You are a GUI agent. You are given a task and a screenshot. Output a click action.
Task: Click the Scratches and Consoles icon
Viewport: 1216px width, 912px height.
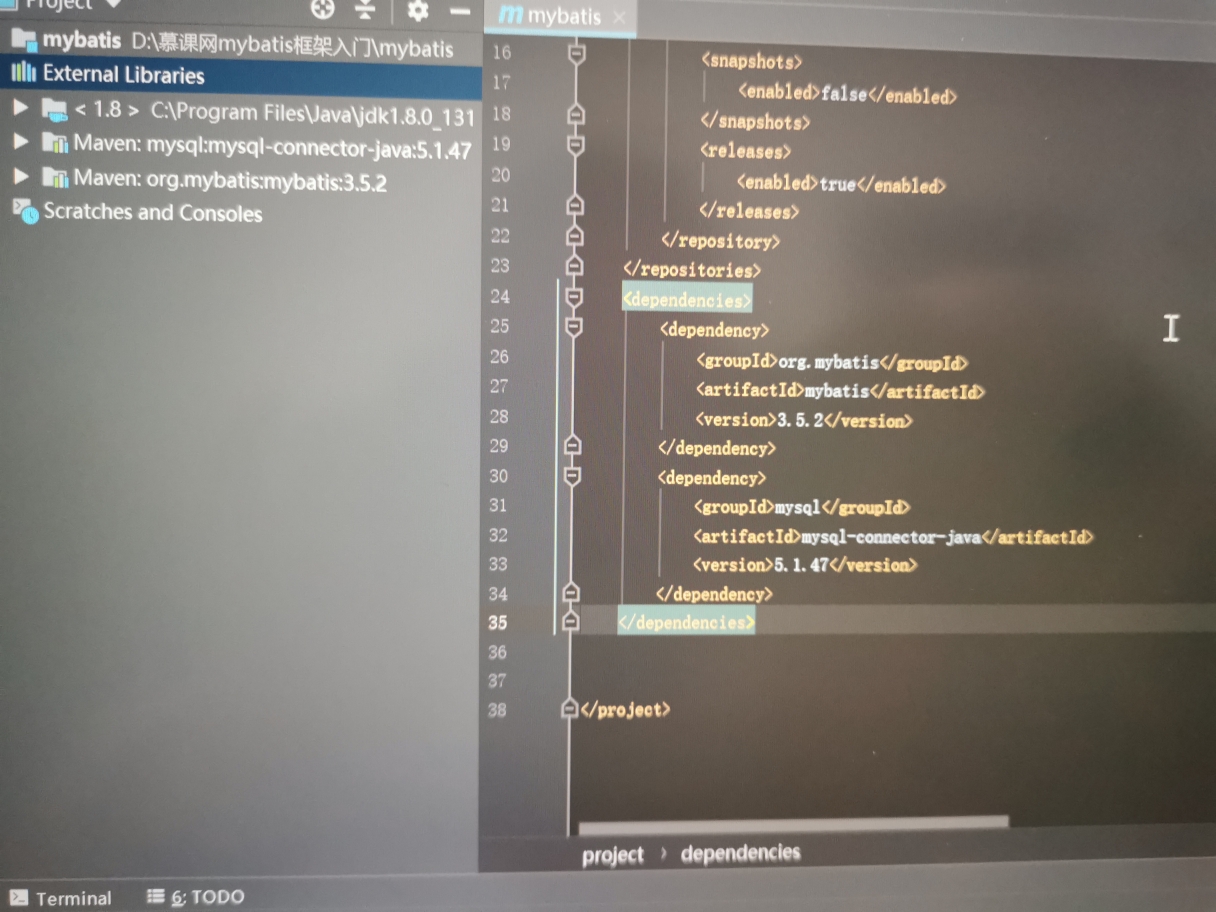point(25,211)
